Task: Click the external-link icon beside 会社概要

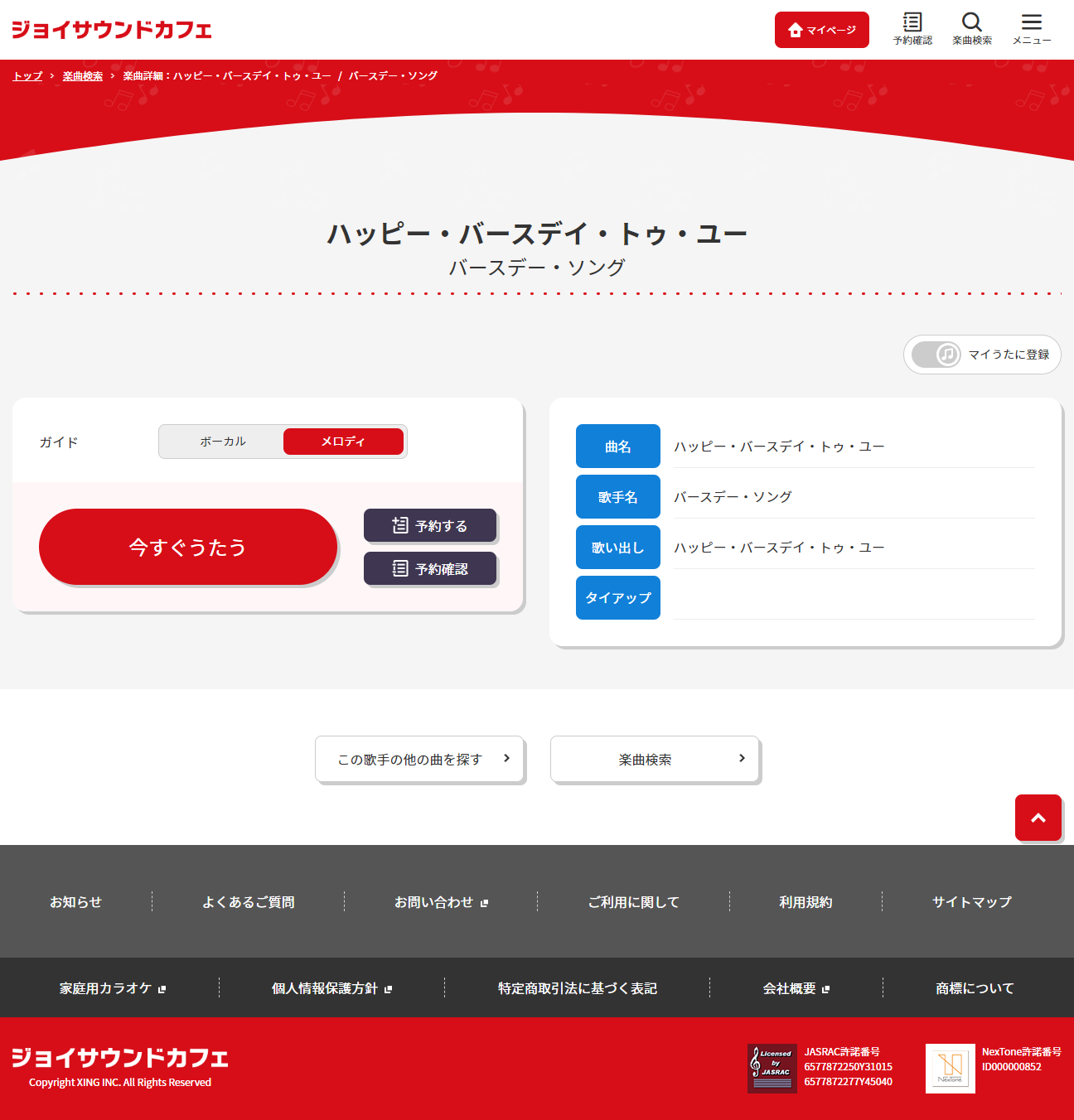Action: pos(825,989)
